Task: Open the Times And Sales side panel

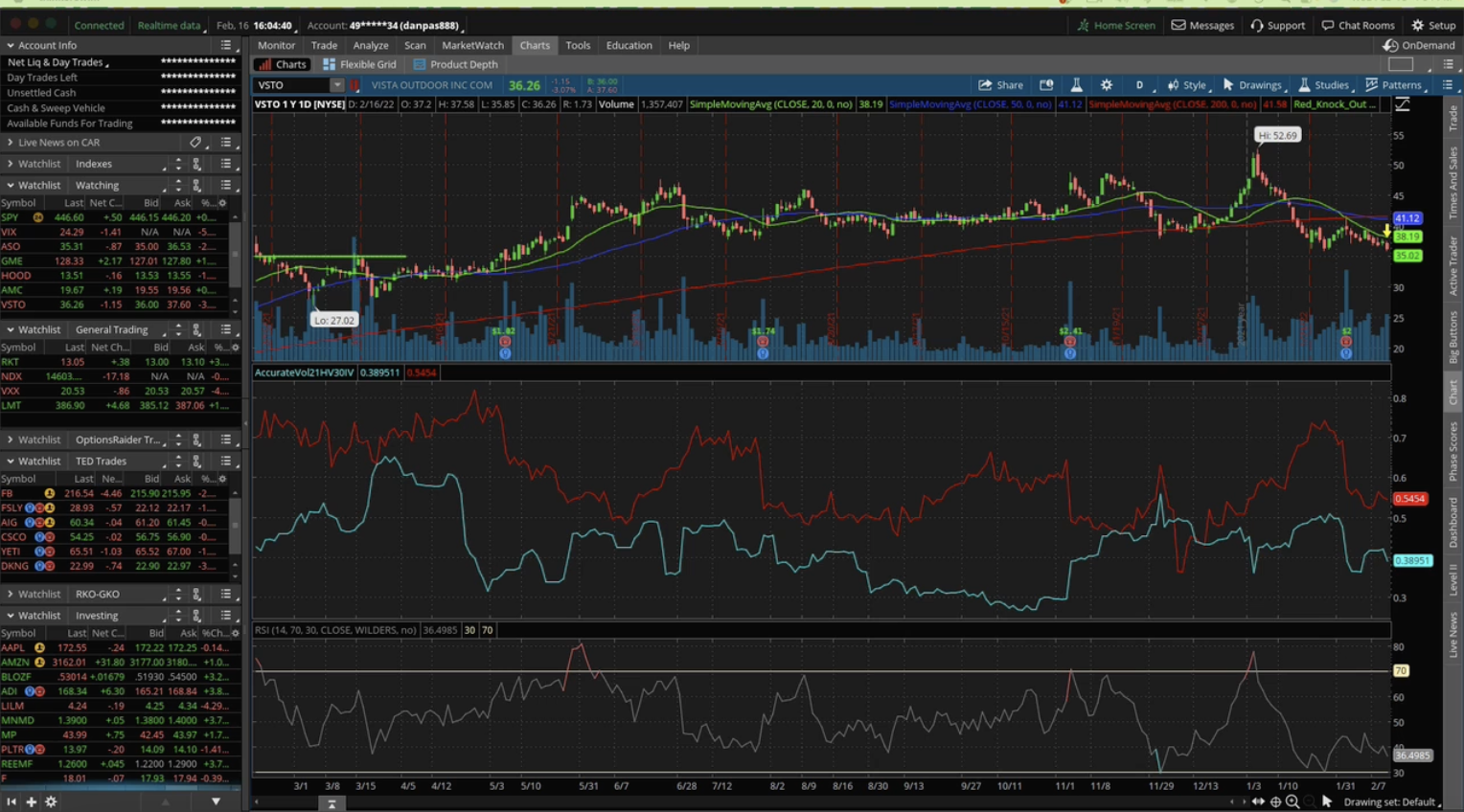Action: 1453,182
